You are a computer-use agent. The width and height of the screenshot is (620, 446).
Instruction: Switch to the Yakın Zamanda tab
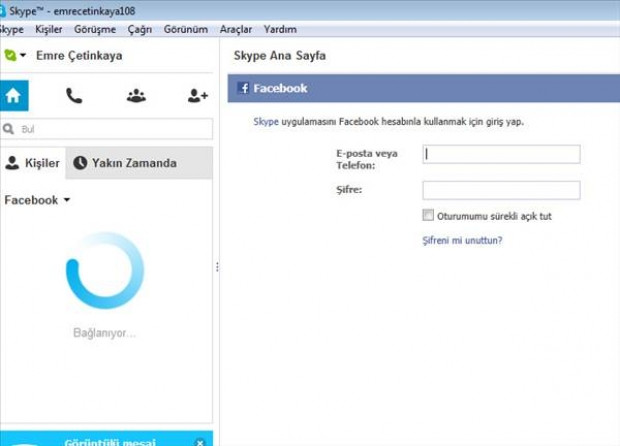tap(139, 163)
